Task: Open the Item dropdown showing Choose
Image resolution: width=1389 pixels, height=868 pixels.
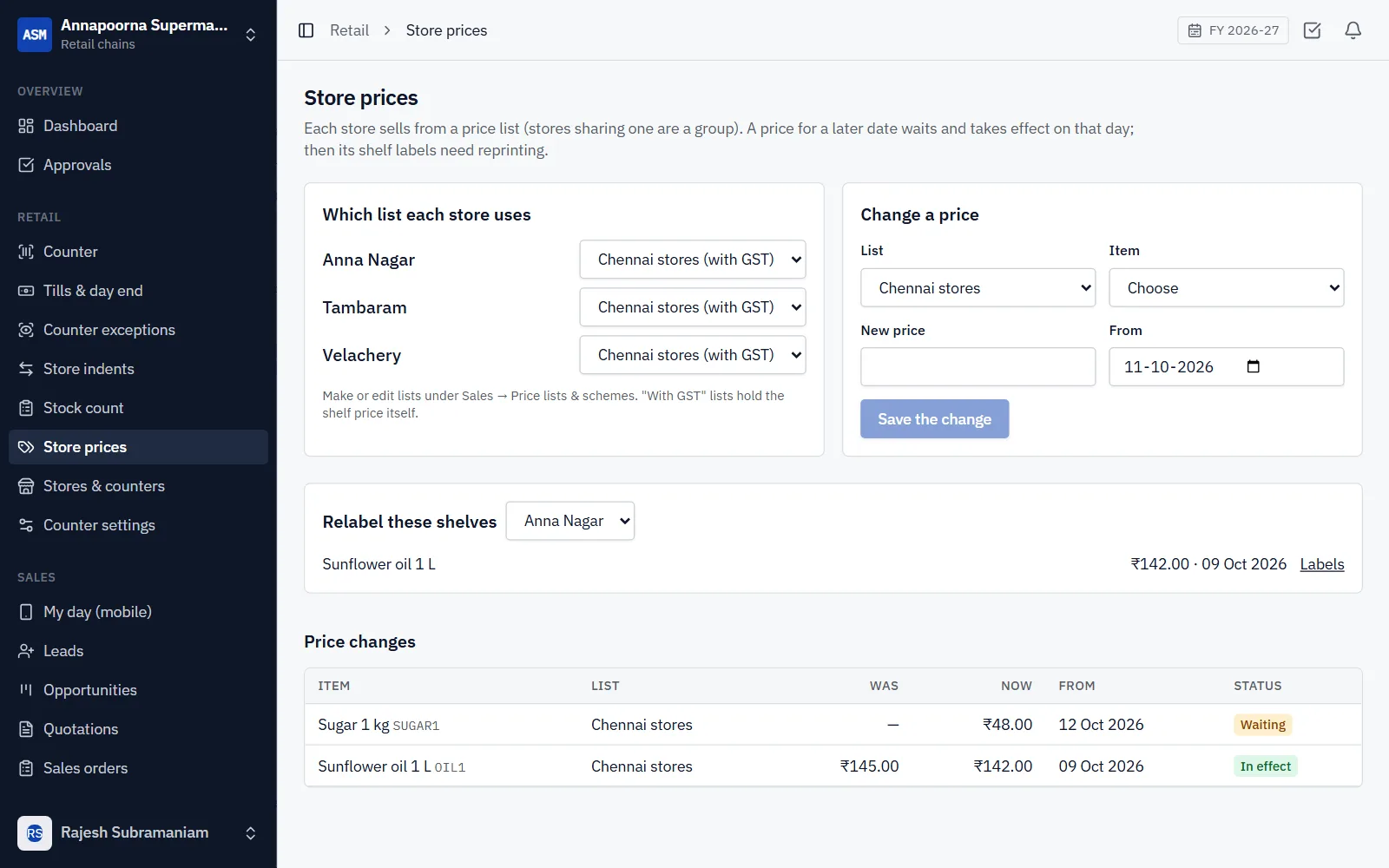Action: pyautogui.click(x=1227, y=288)
